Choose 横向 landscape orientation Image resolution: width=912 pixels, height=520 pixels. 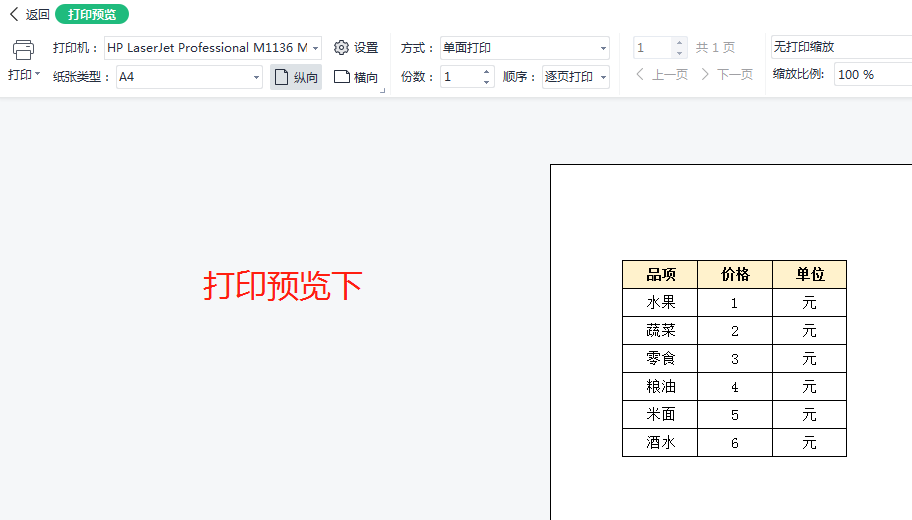click(356, 77)
